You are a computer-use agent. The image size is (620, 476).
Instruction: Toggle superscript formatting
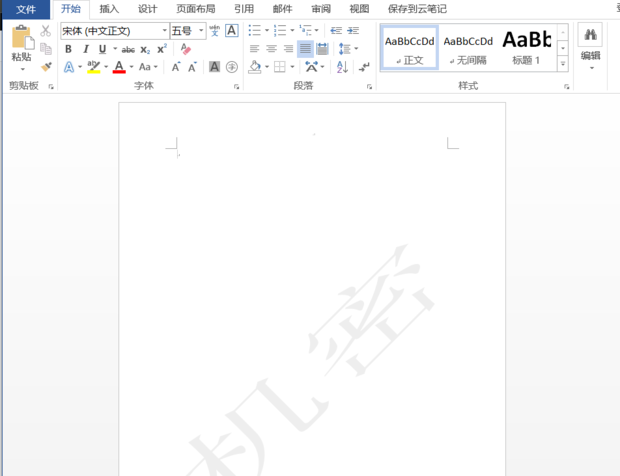click(162, 49)
